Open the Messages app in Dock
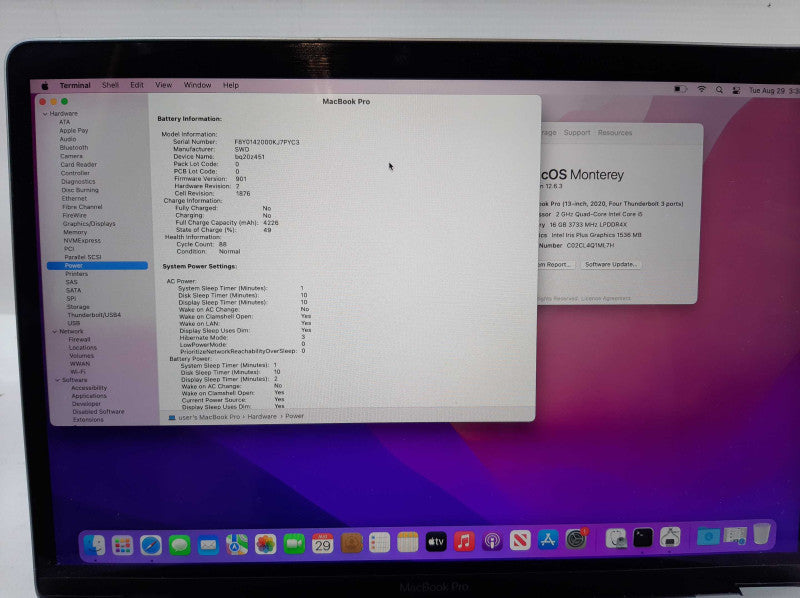This screenshot has width=800, height=598. 180,545
